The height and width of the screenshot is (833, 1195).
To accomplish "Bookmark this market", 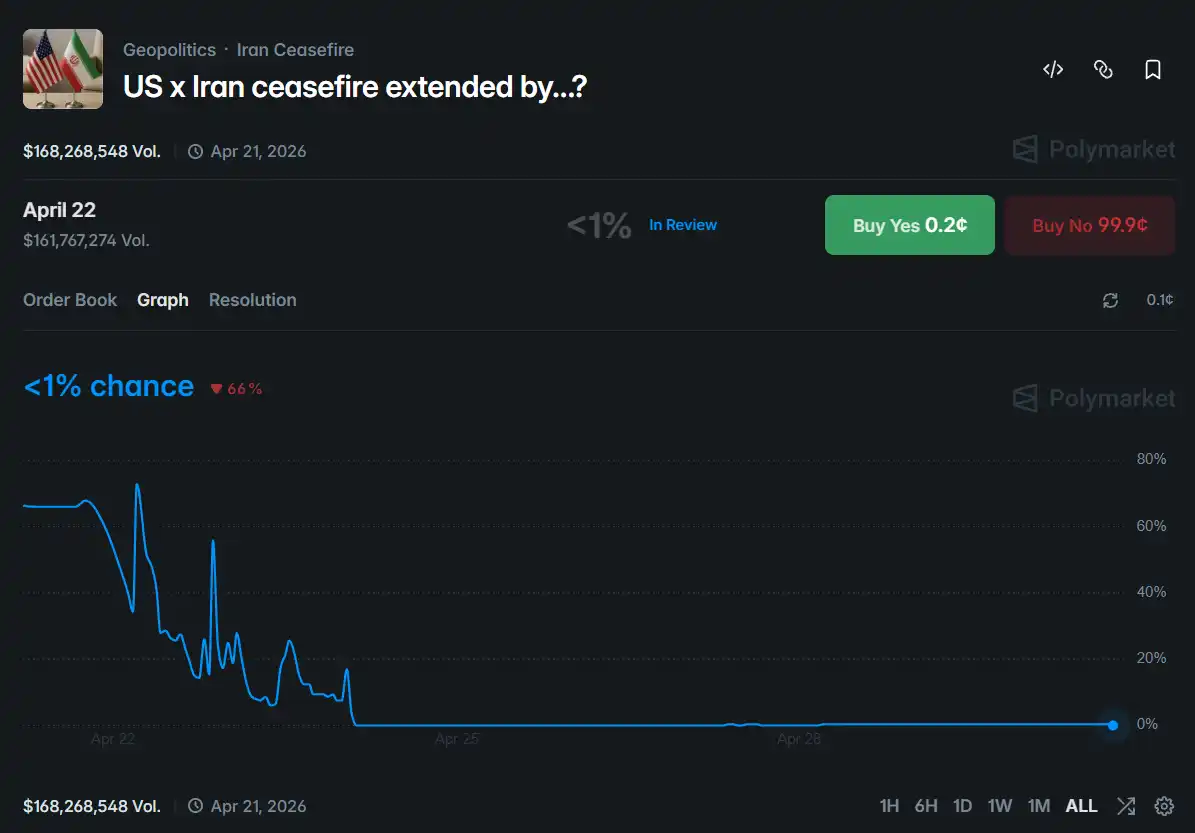I will point(1153,70).
